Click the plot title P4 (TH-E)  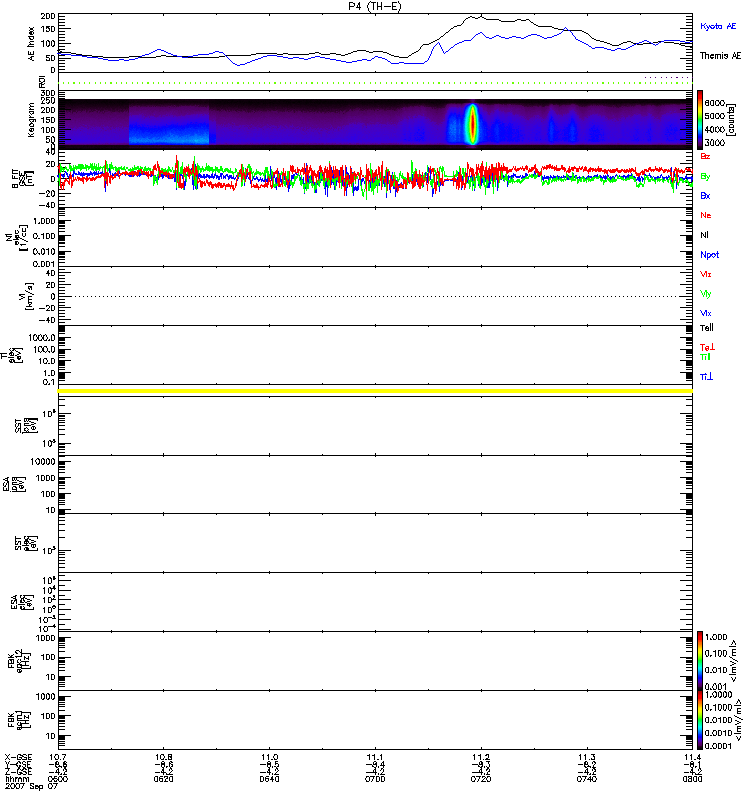coord(375,6)
